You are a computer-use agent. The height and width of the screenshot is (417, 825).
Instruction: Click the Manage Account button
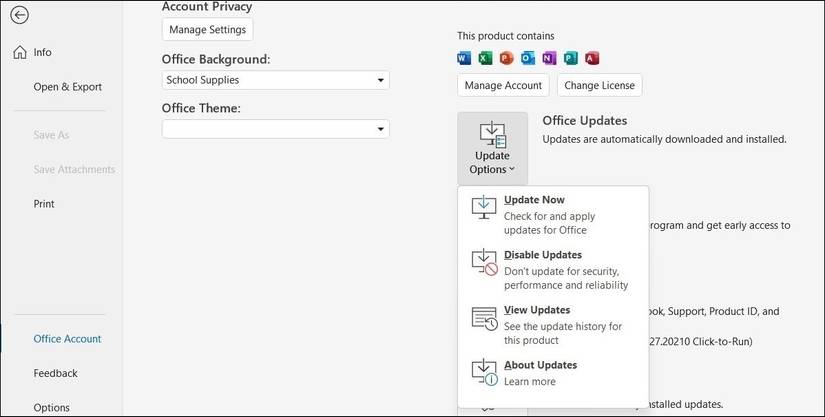[x=503, y=85]
